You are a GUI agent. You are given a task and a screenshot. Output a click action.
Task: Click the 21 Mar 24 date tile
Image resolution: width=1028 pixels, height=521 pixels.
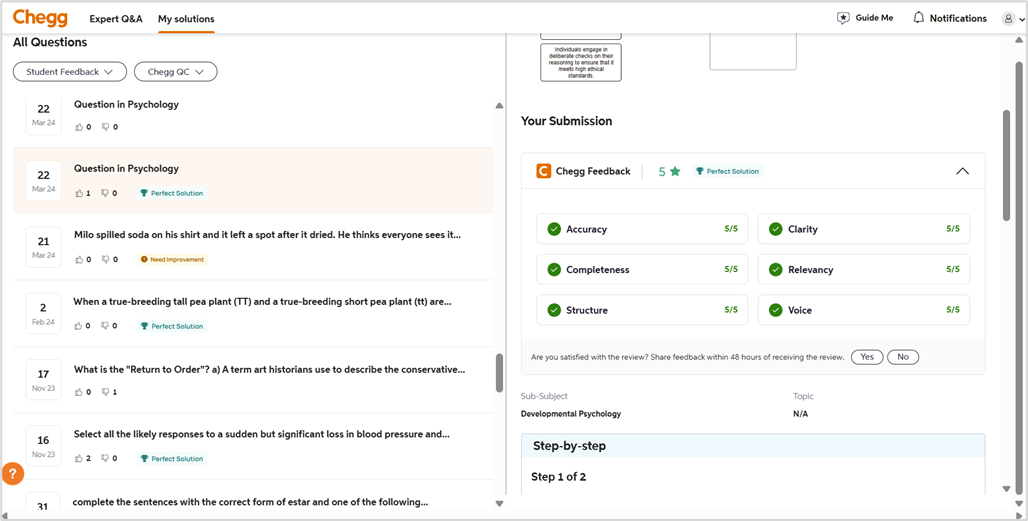(x=43, y=247)
